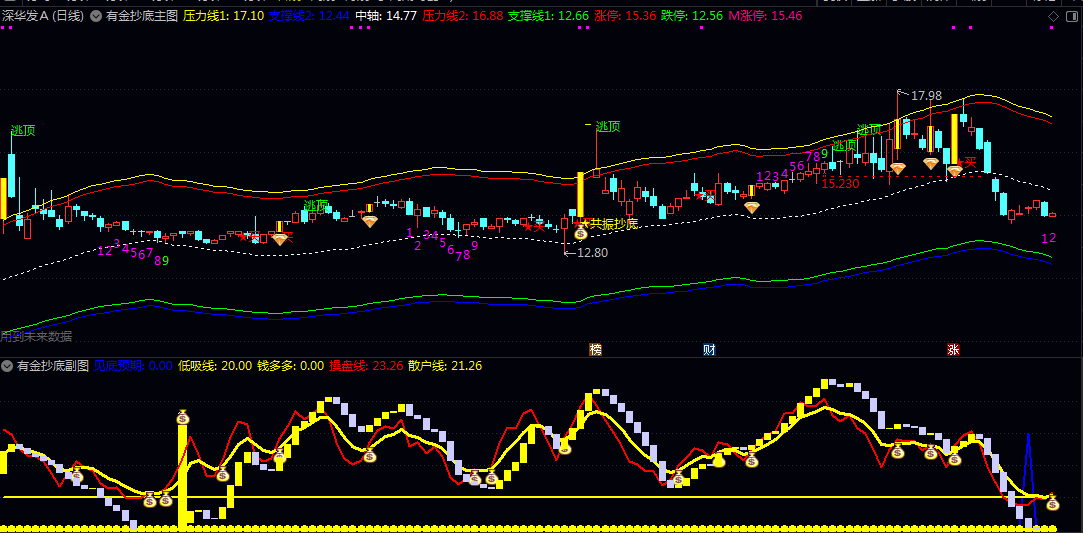Click the diamond signal icon next to red 买 star
1083x533 pixels.
click(955, 169)
